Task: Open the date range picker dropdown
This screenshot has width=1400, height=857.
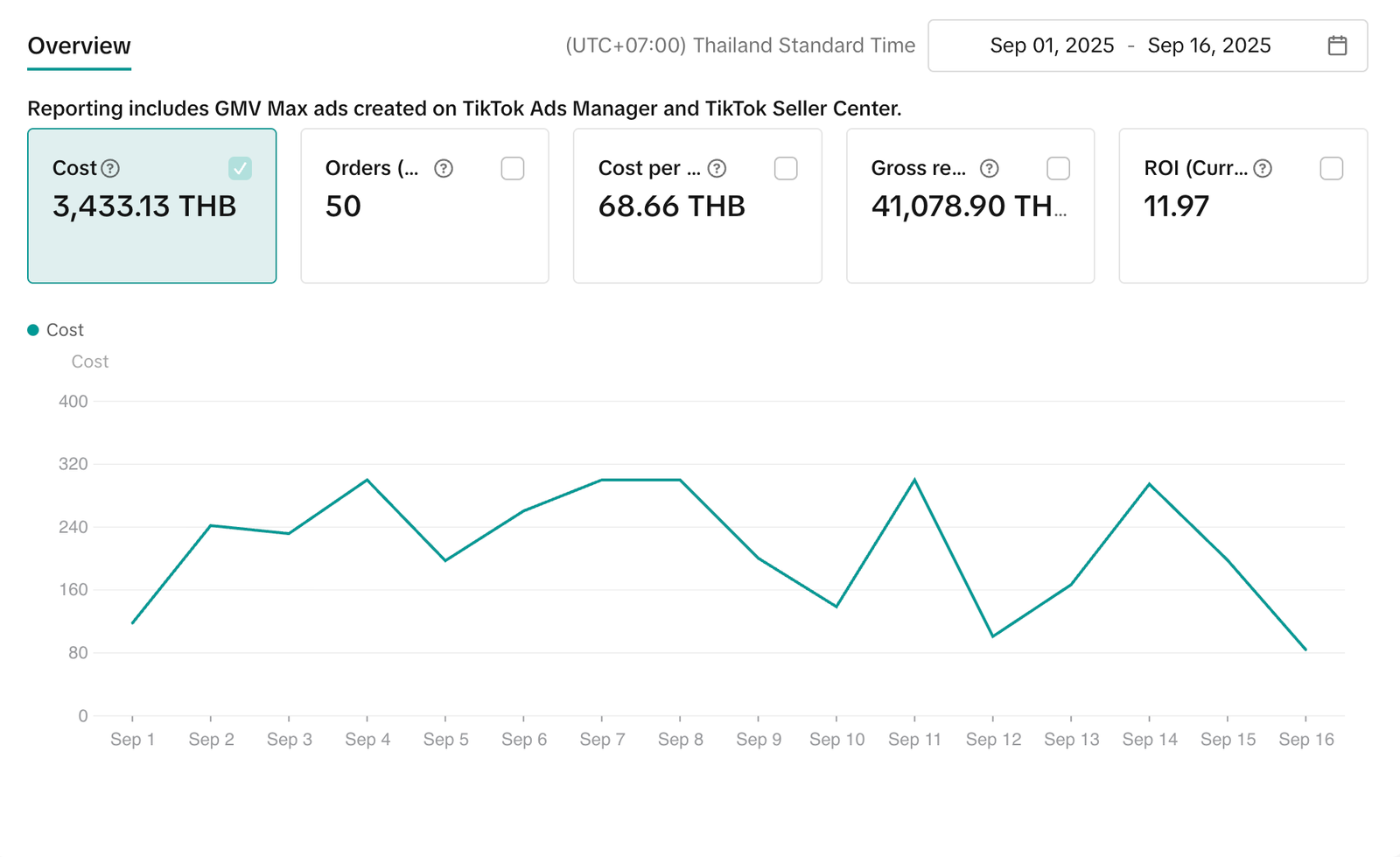Action: (x=1146, y=46)
